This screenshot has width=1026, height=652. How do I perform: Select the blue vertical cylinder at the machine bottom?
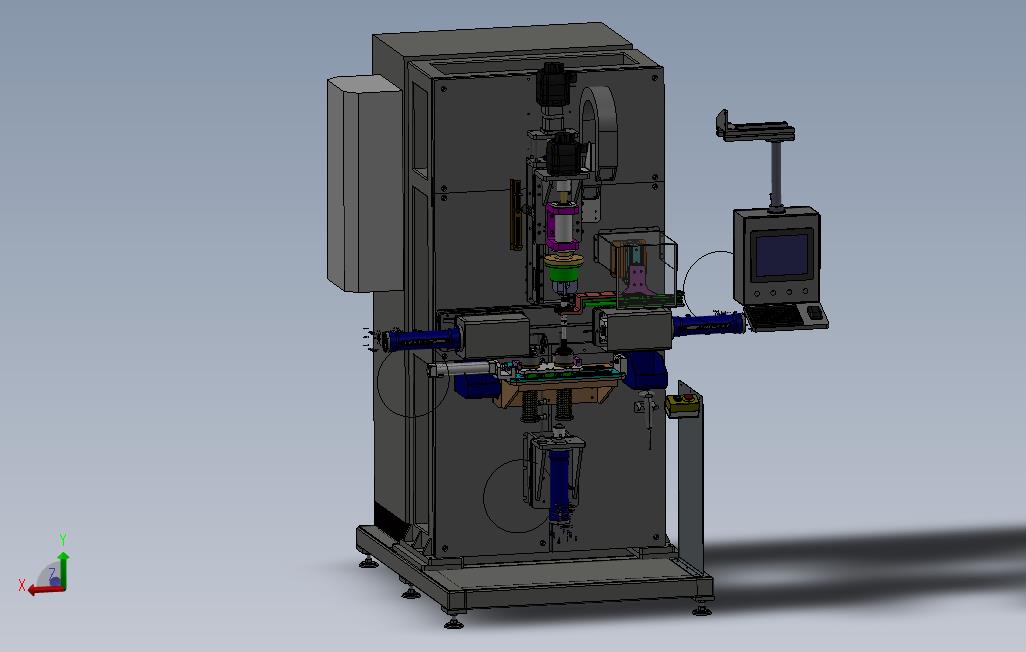click(x=559, y=487)
